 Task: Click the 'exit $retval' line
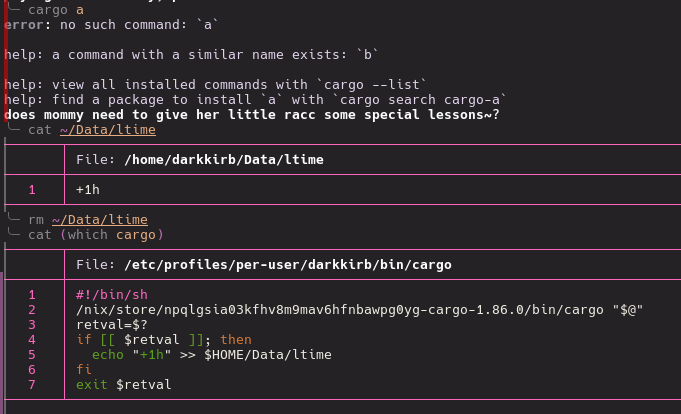123,385
